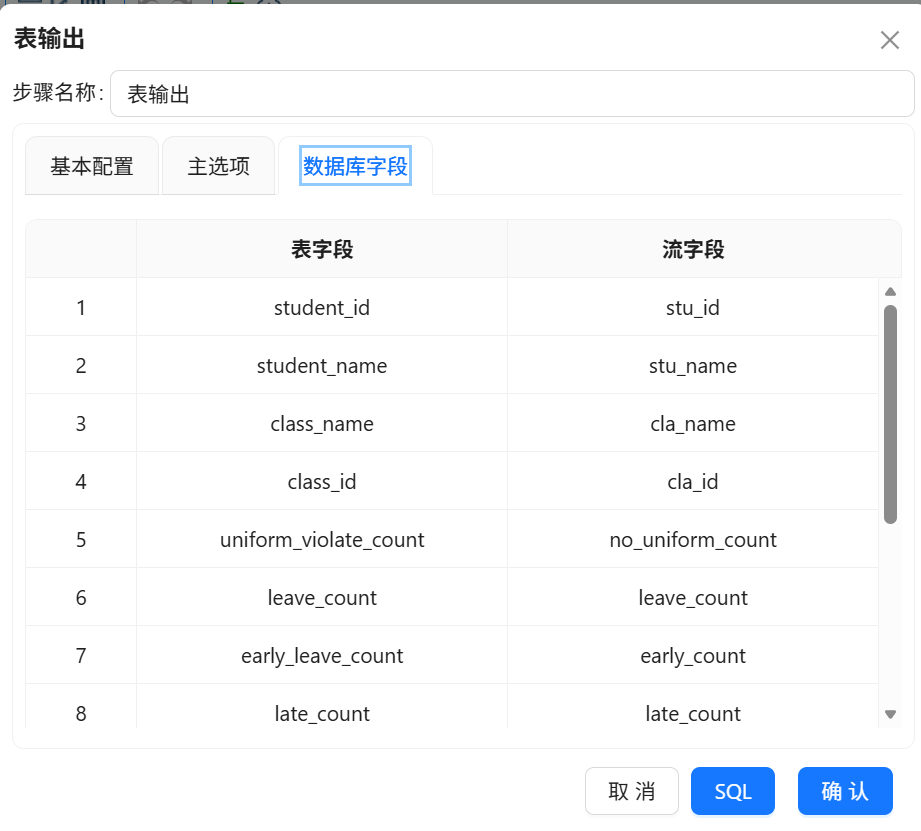Select the cla_name cell
The width and height of the screenshot is (921, 831).
tap(693, 423)
